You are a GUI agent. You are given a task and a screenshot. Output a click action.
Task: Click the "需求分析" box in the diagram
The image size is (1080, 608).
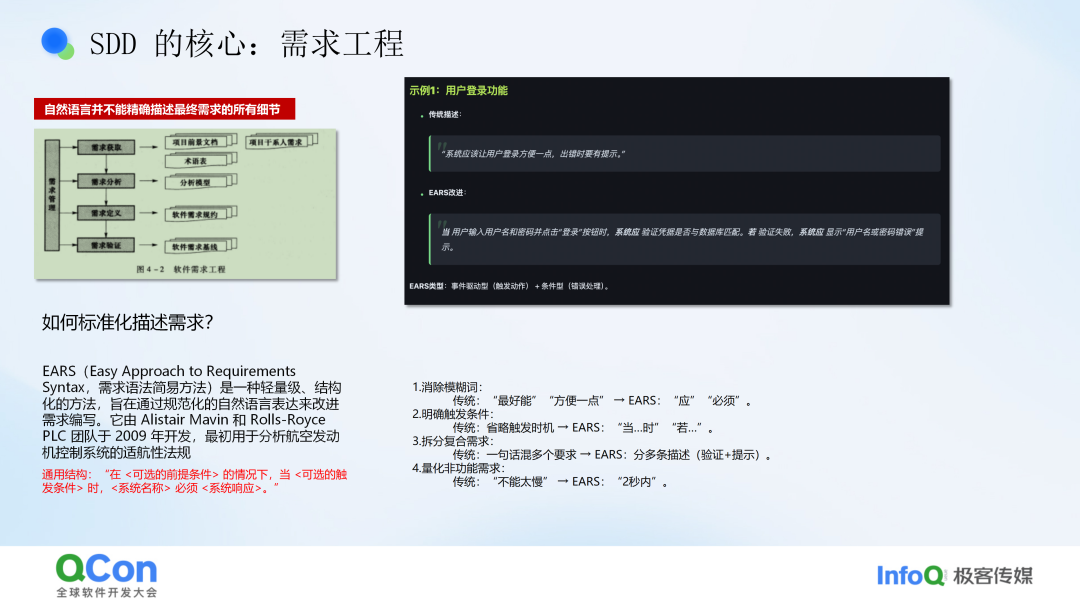pyautogui.click(x=105, y=182)
